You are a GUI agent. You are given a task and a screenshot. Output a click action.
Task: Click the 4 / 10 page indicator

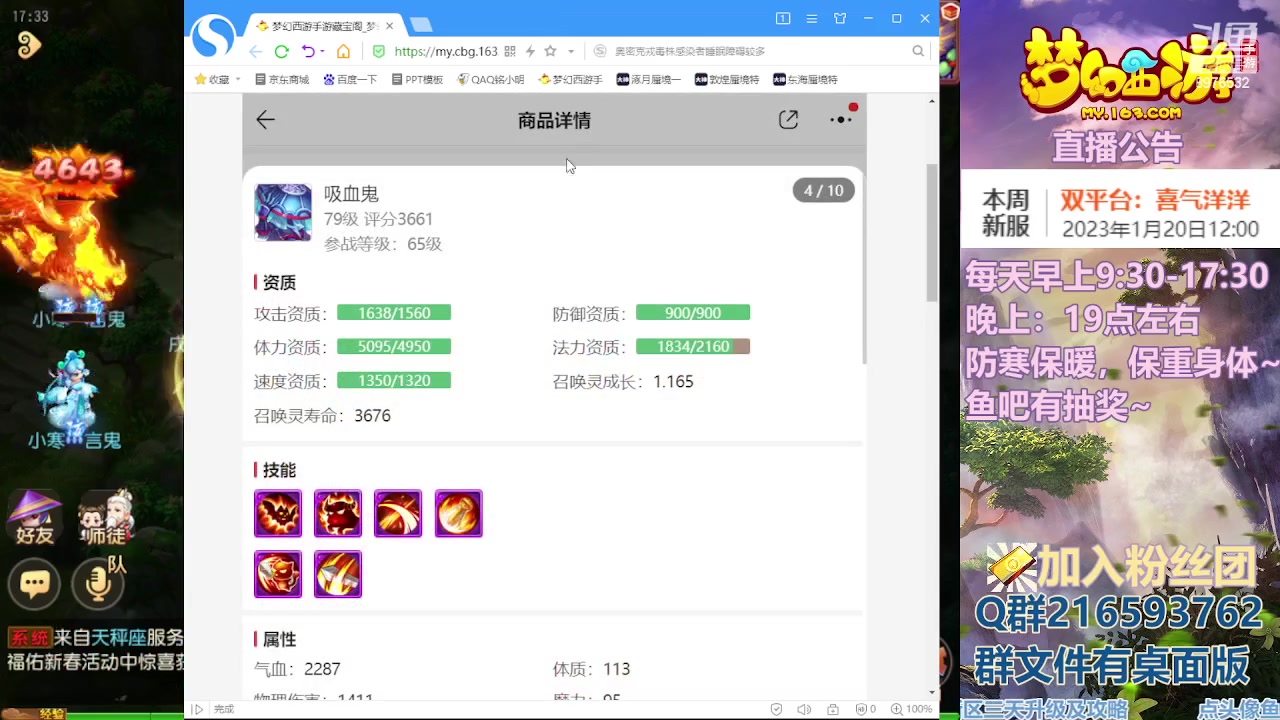pos(824,191)
